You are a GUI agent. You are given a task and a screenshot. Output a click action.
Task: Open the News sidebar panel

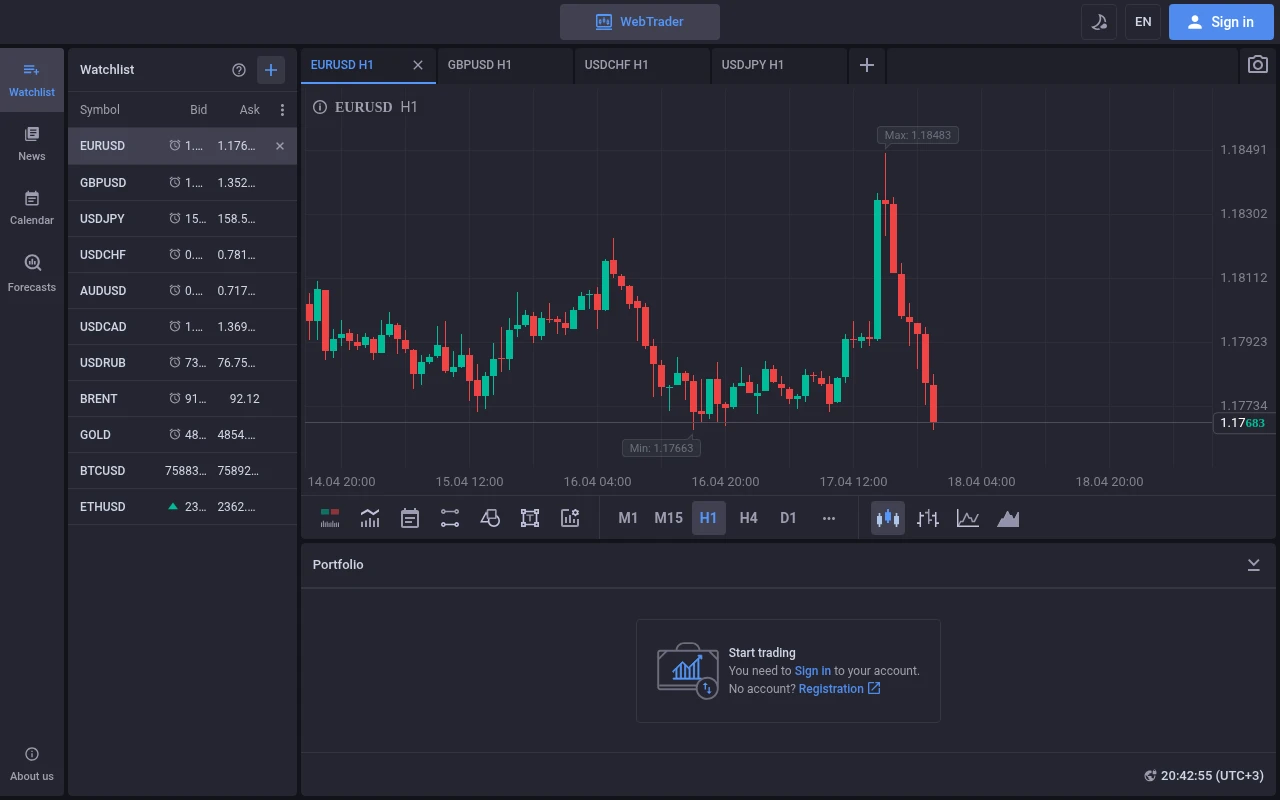32,144
